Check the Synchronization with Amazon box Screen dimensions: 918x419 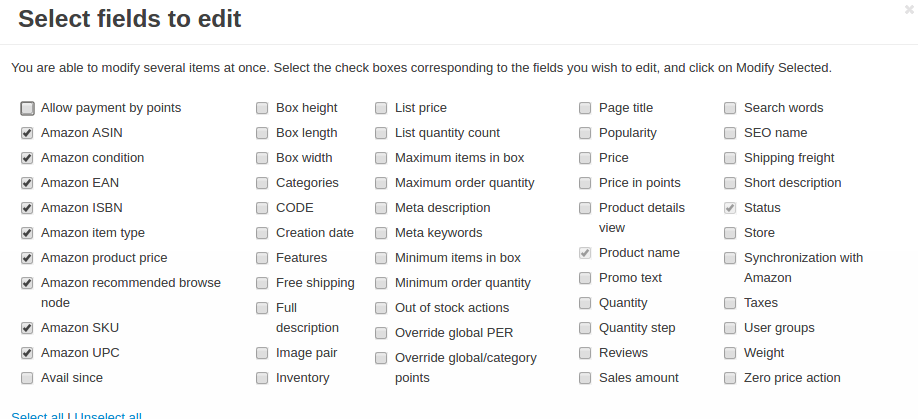(x=730, y=258)
